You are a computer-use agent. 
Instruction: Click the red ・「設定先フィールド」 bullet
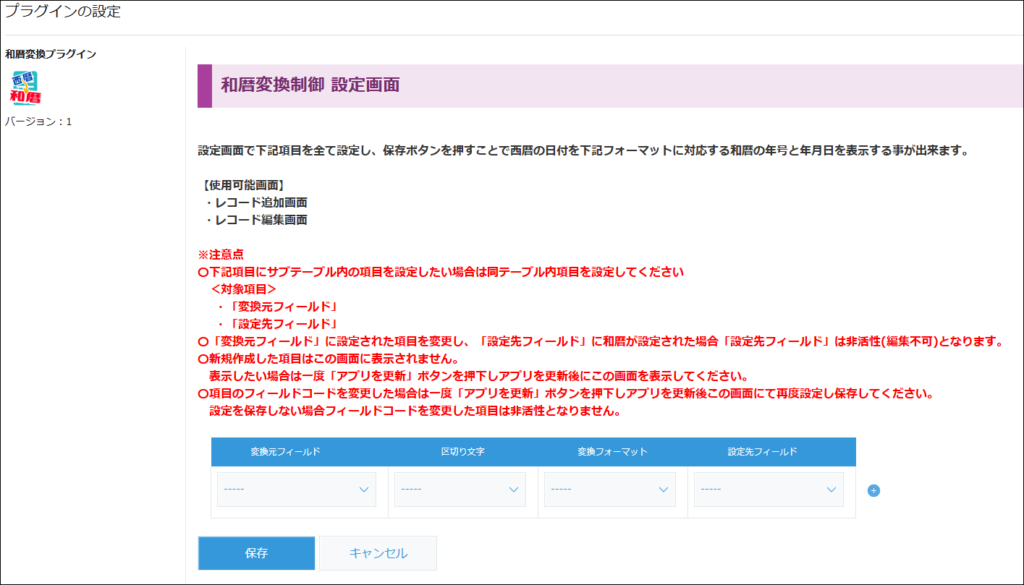point(278,324)
